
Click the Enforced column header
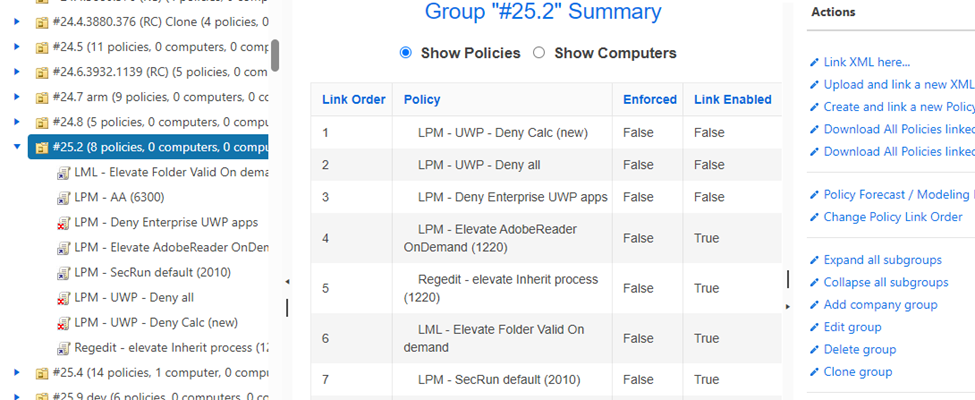(x=649, y=99)
